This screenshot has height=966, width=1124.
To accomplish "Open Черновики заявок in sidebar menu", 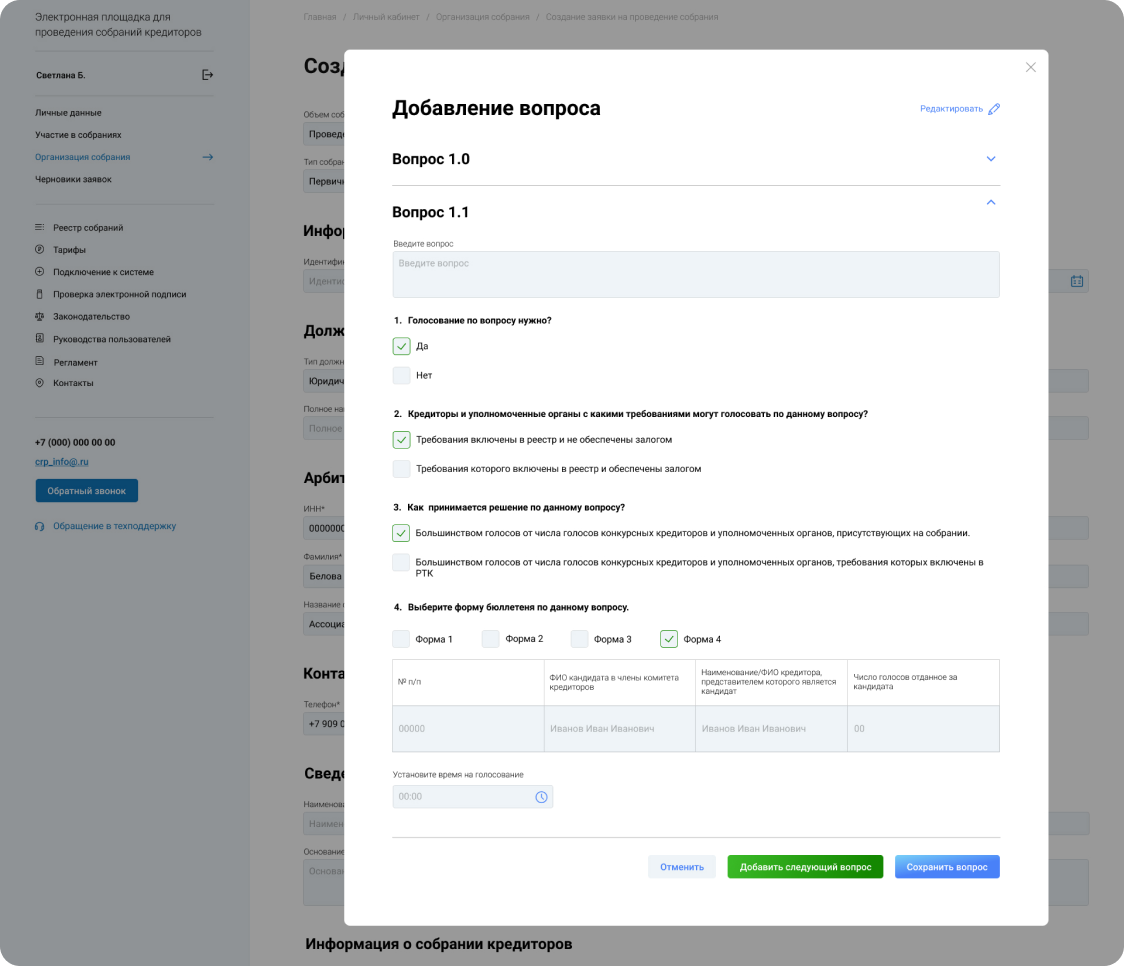I will click(73, 179).
